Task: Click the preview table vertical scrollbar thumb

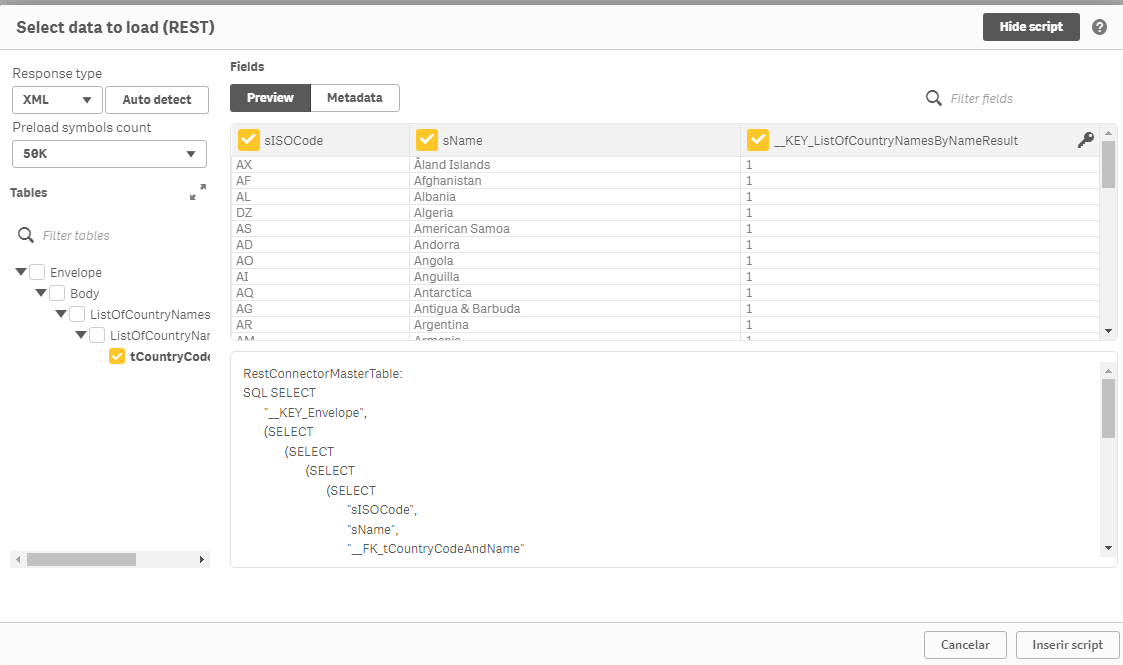Action: coord(1109,164)
